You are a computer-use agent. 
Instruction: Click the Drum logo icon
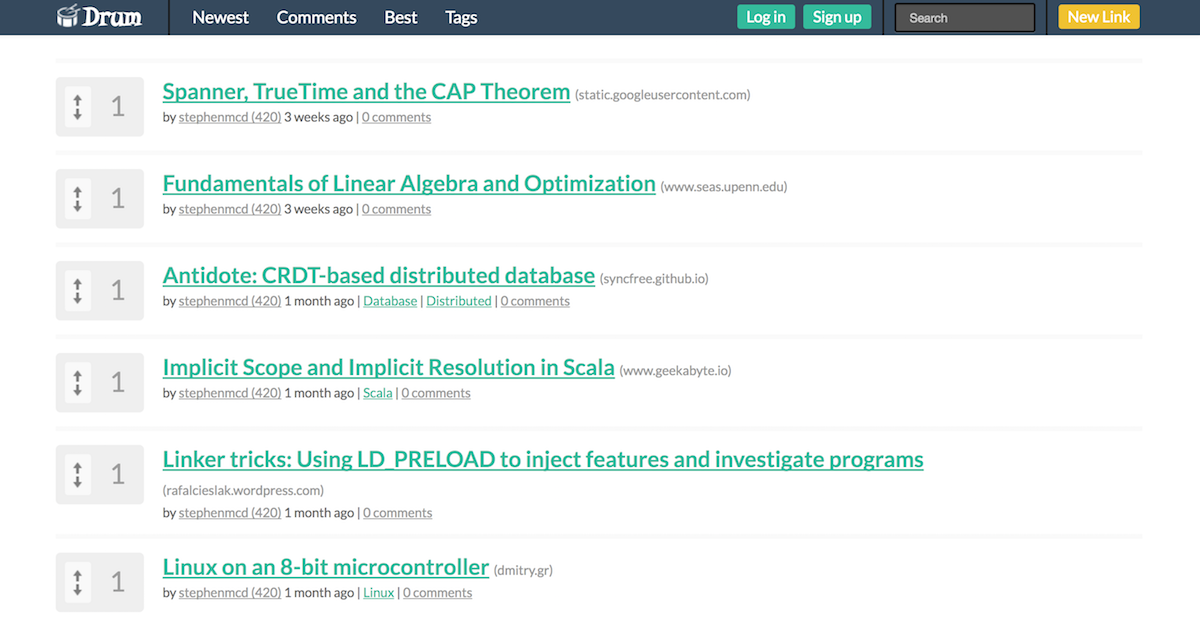[x=69, y=16]
